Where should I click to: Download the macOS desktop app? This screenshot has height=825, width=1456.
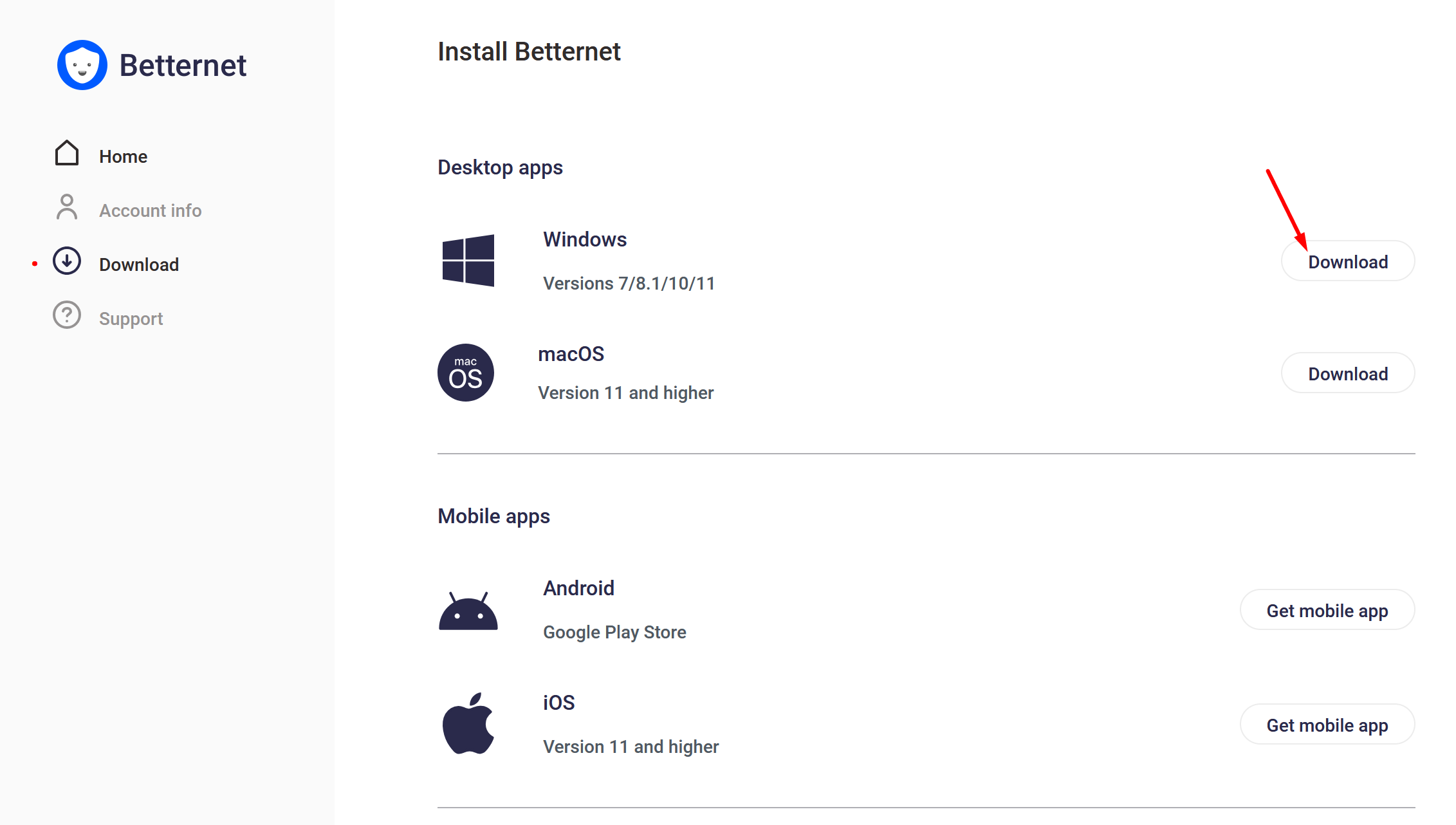tap(1348, 373)
